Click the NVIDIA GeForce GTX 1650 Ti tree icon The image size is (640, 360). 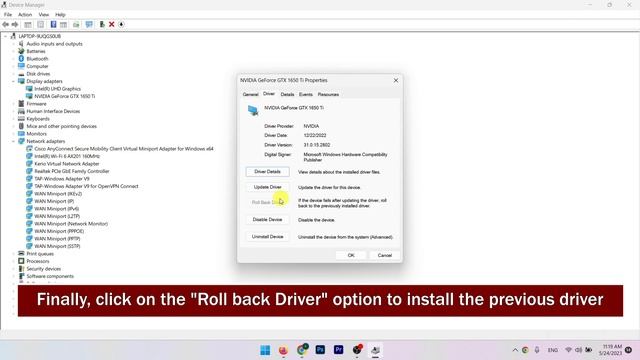pos(29,96)
